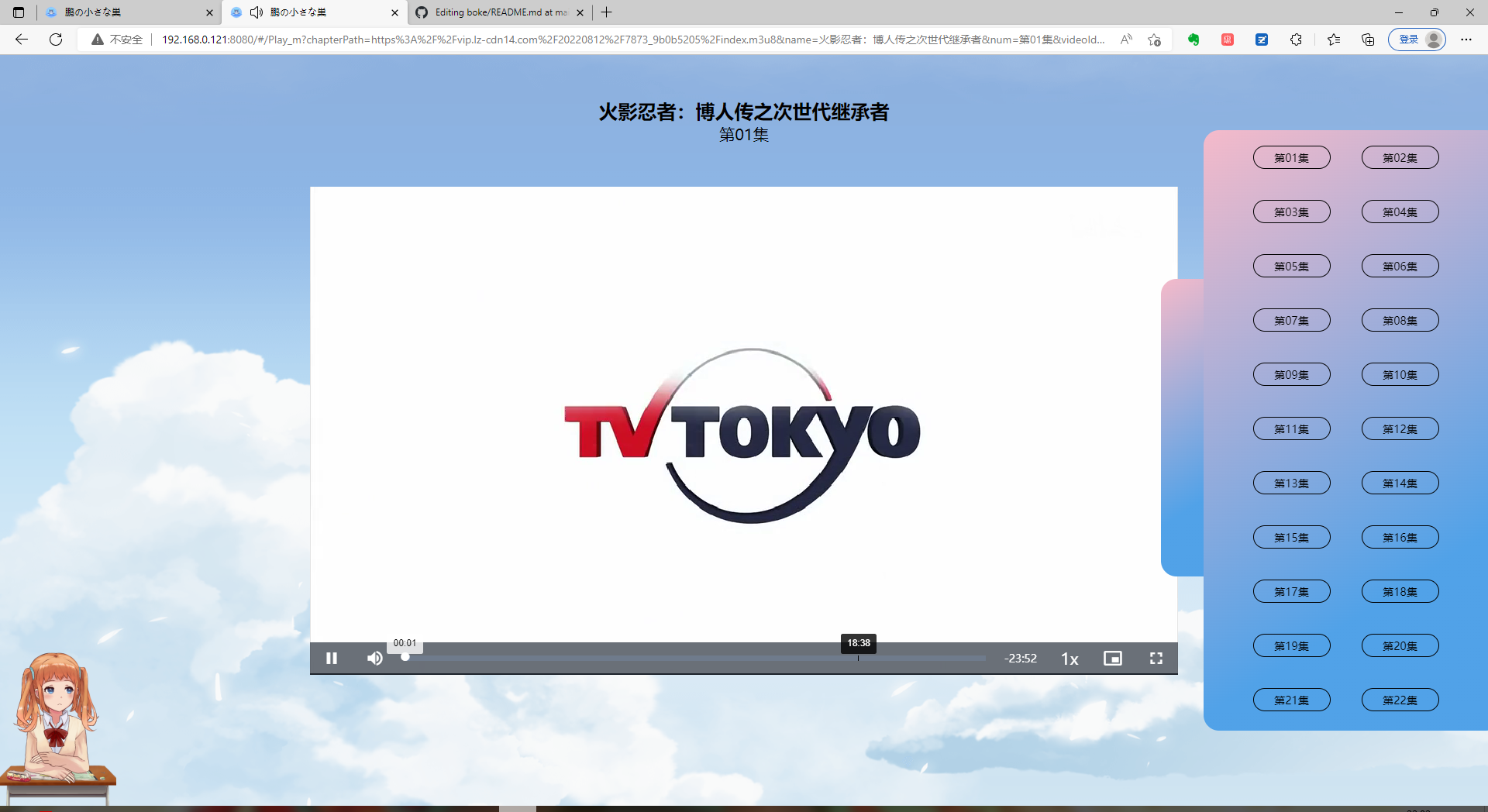This screenshot has width=1488, height=812.
Task: Mute the video with speaker icon
Action: pyautogui.click(x=374, y=658)
